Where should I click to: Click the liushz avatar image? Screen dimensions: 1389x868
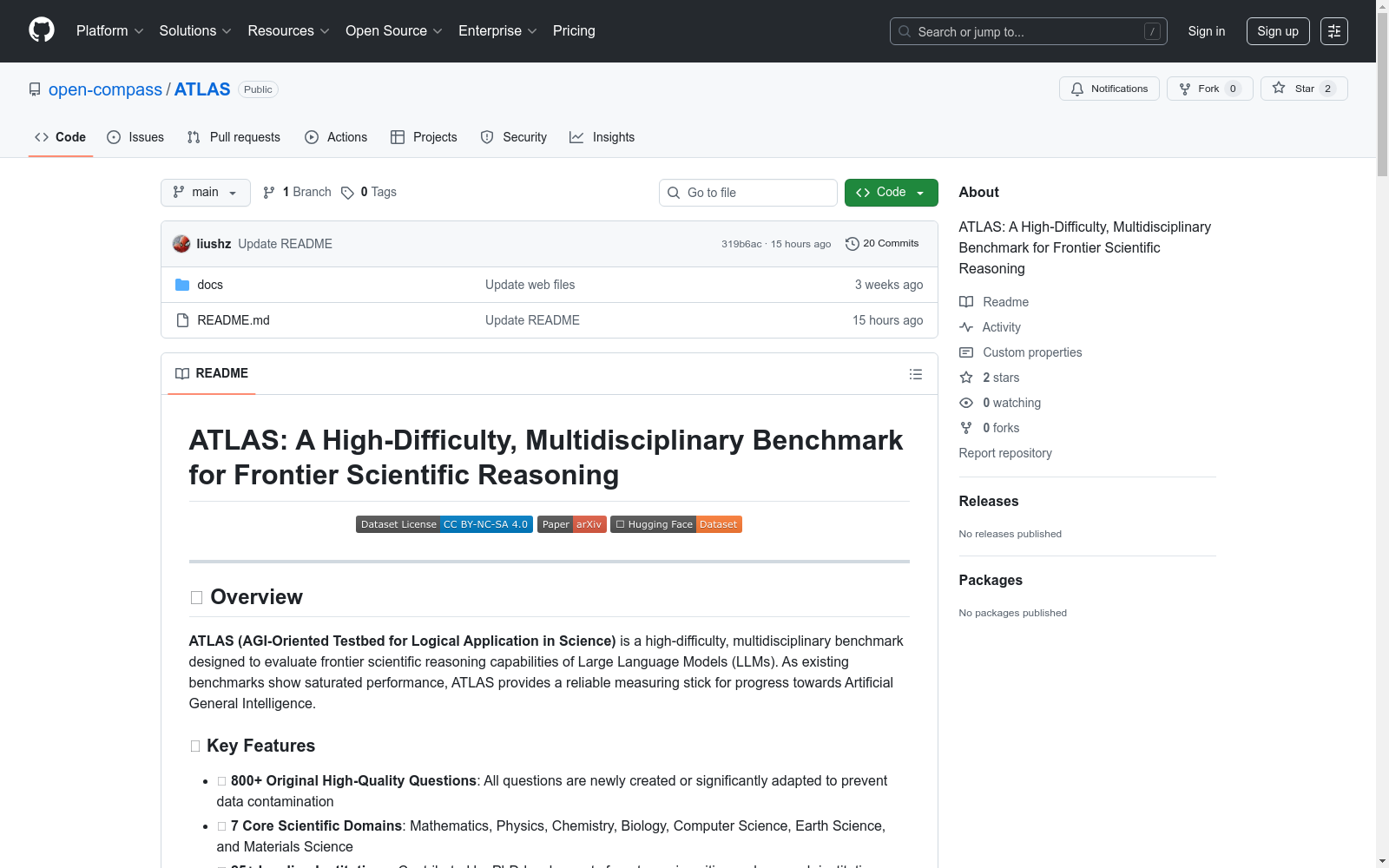(x=181, y=244)
